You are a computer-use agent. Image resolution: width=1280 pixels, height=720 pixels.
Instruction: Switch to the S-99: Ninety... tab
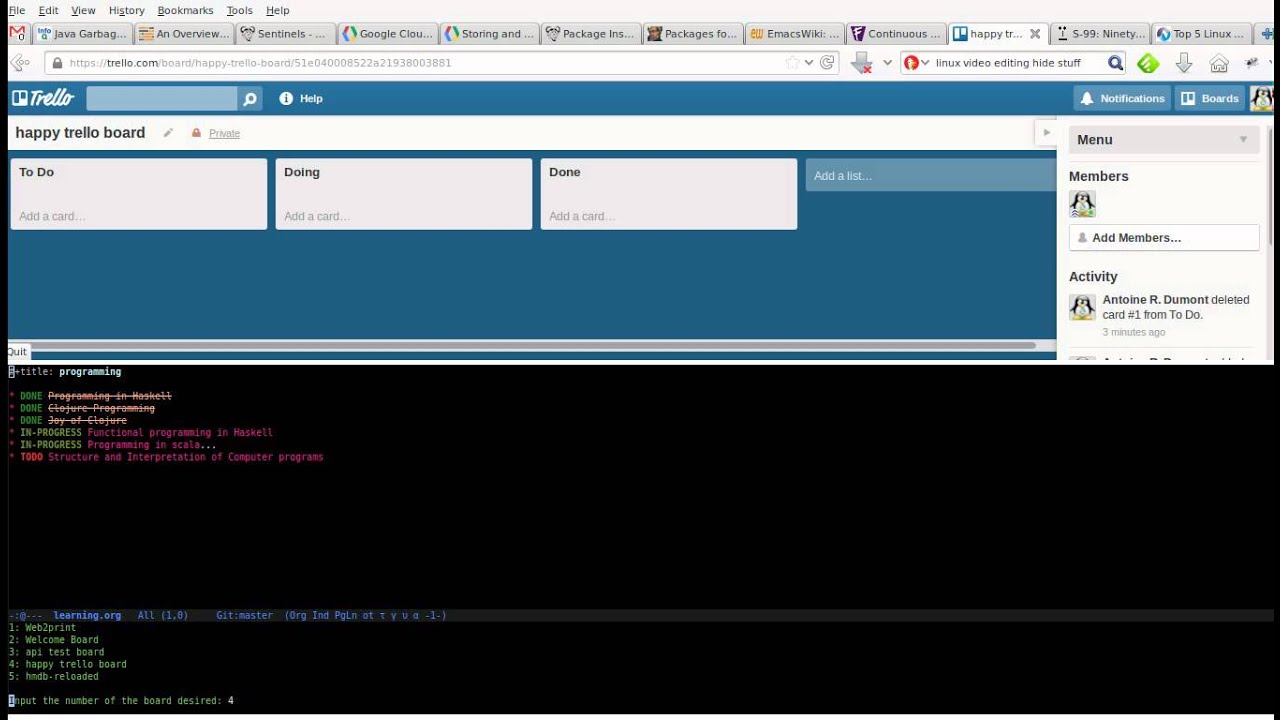1102,33
